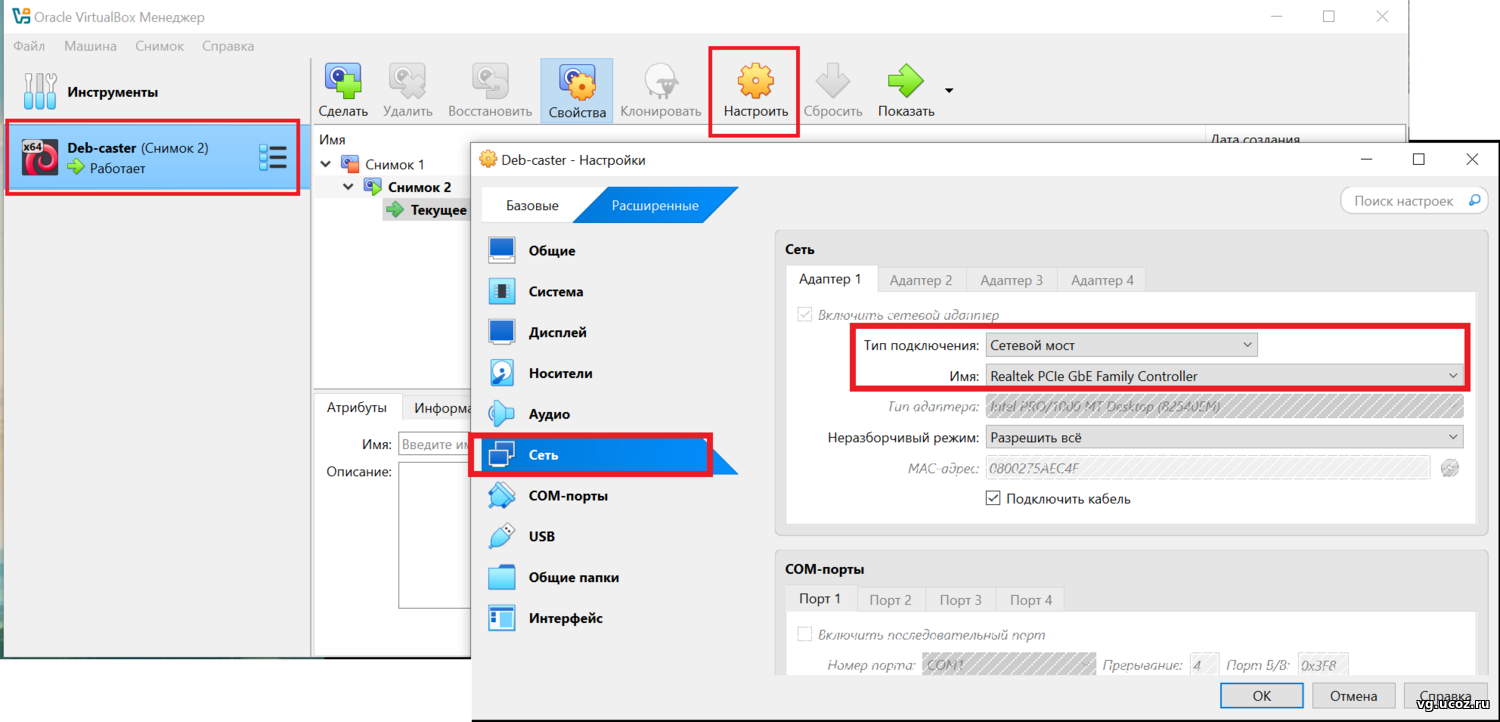Open the Машина menu
The image size is (1500, 722).
click(x=90, y=46)
